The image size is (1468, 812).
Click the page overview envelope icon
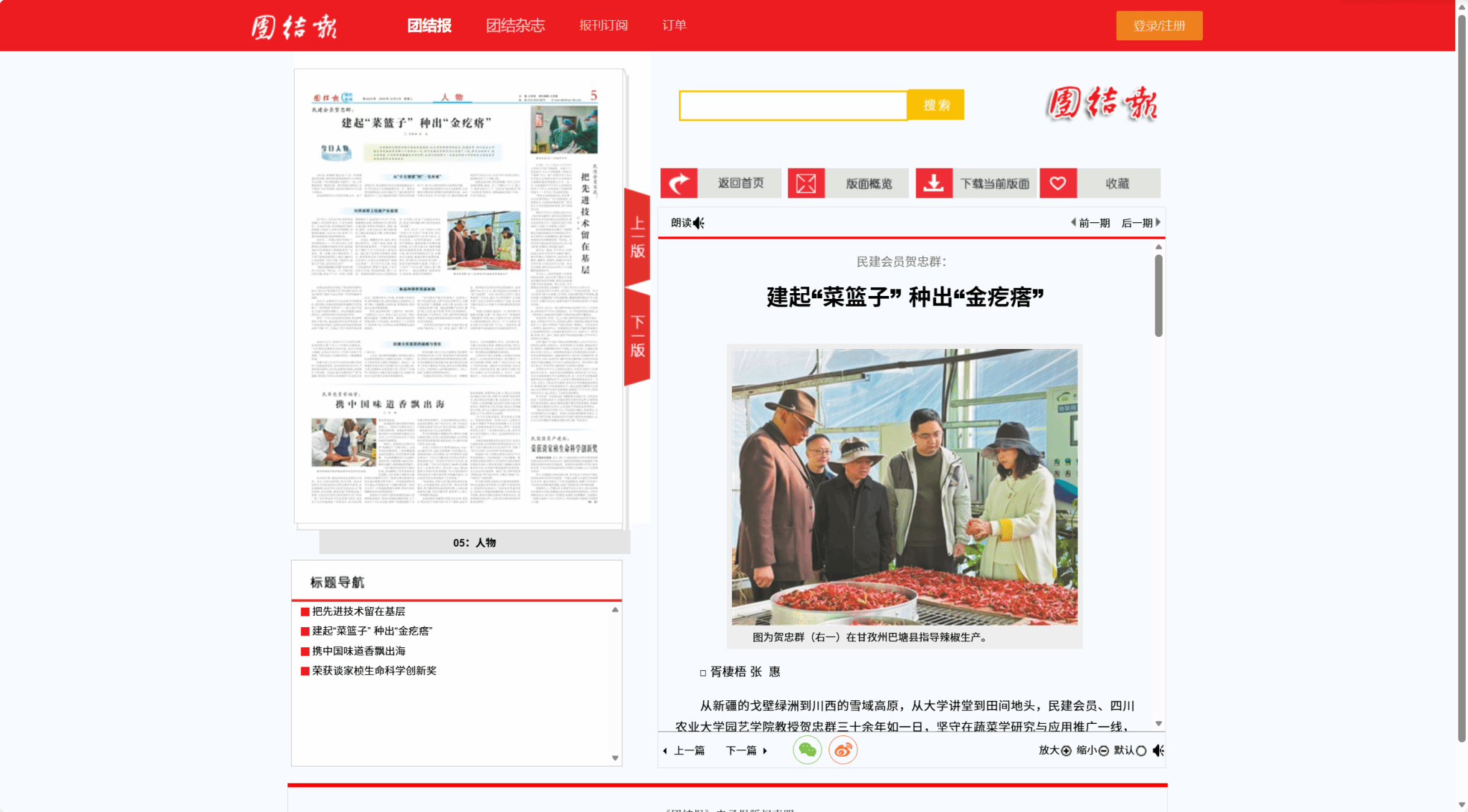coord(806,183)
